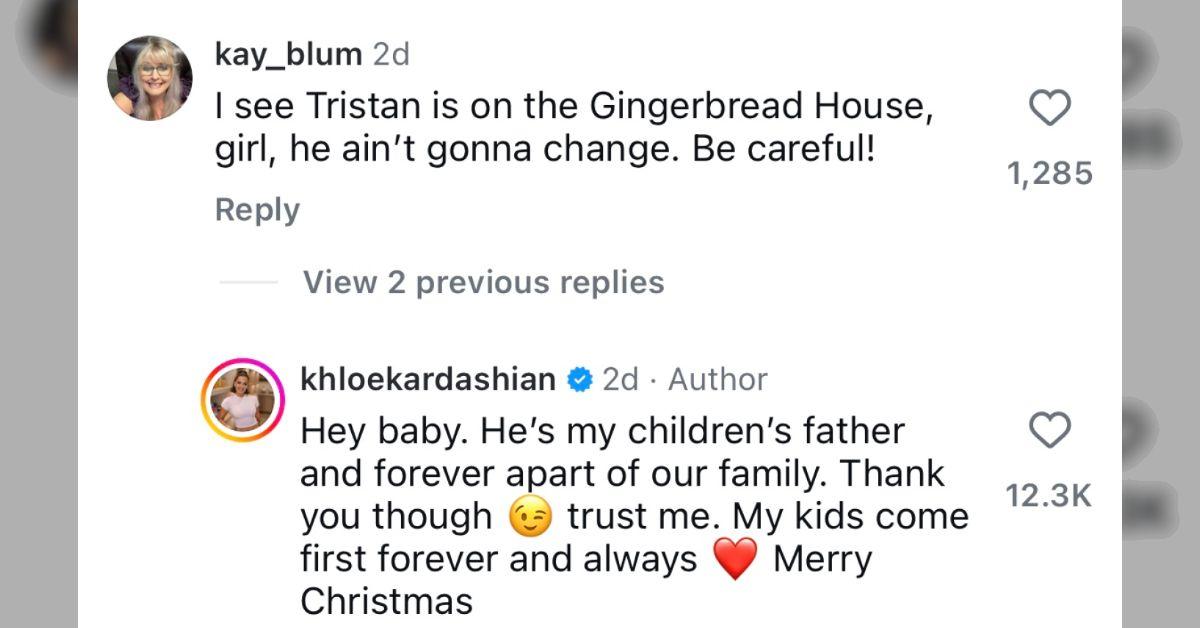Click the blue verified badge next to khloekardashian

[581, 380]
